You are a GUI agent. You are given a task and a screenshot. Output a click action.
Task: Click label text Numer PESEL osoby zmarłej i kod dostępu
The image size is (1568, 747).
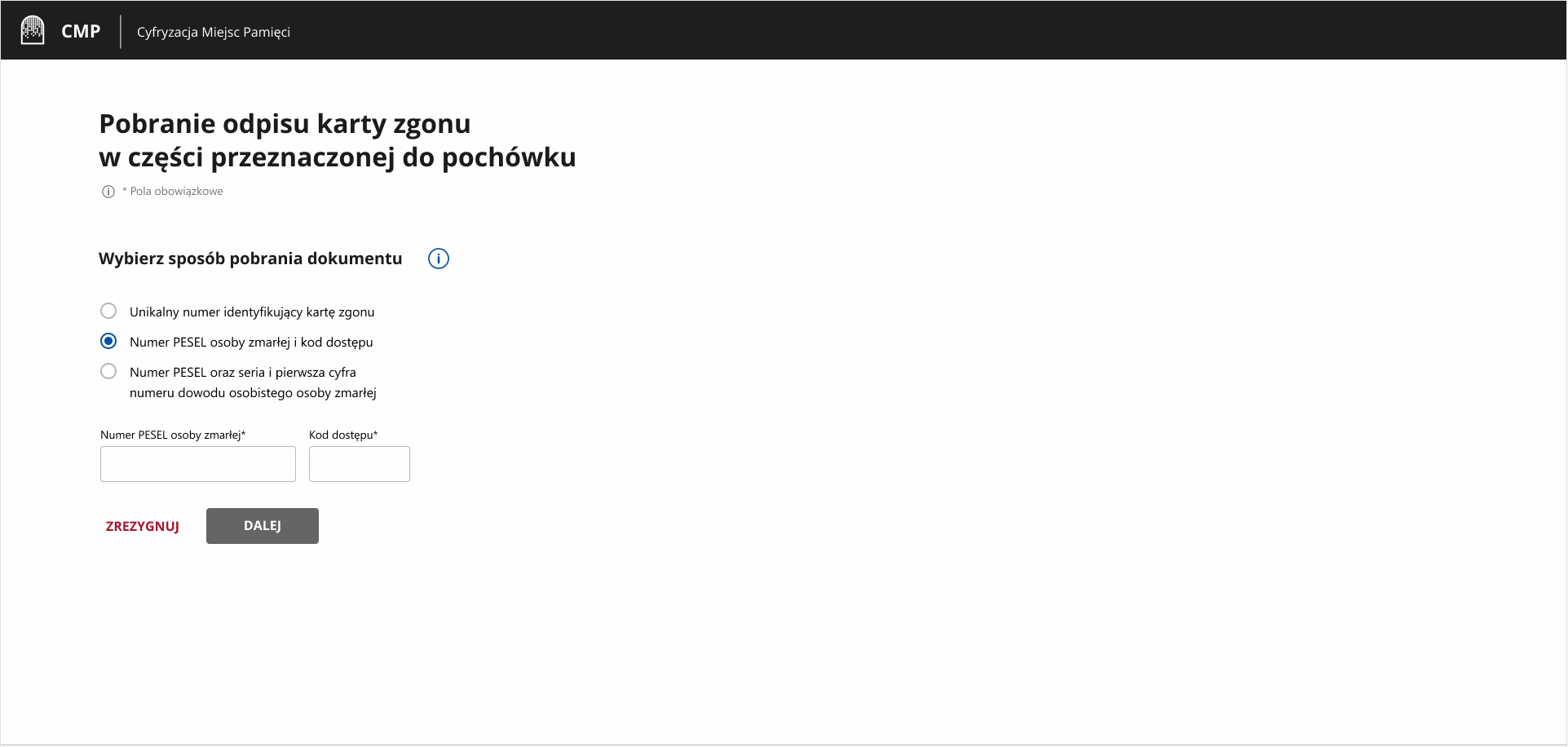251,343
